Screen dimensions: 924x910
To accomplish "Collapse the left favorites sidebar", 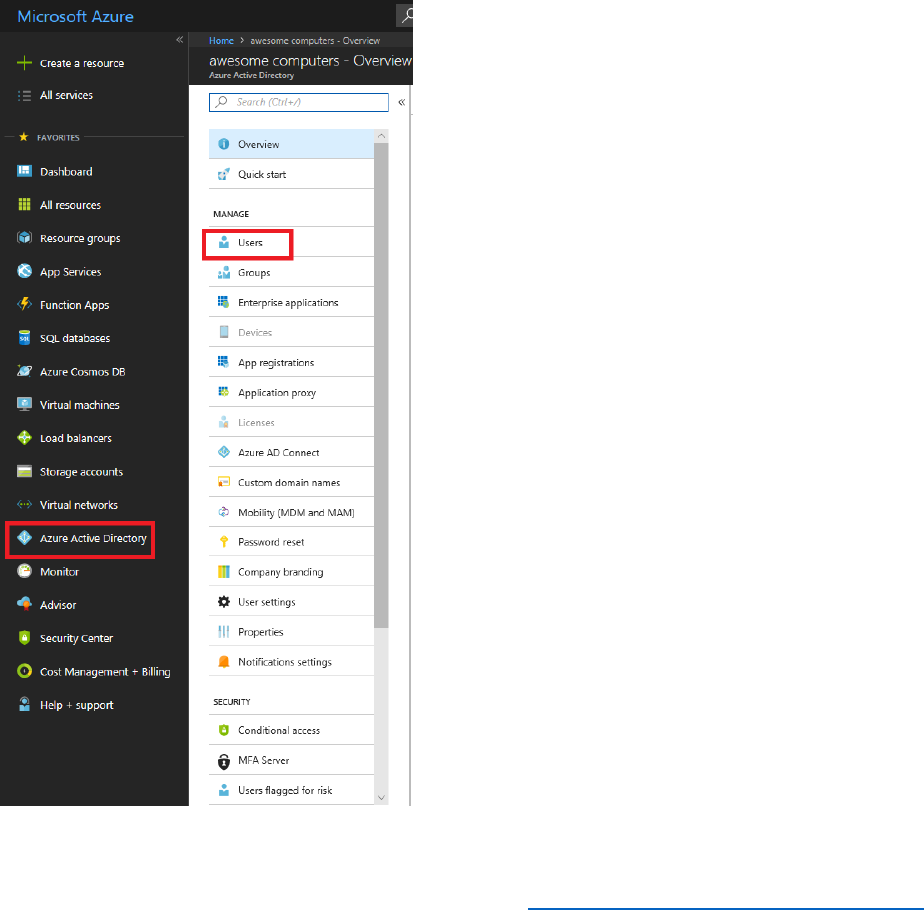I will pos(179,39).
